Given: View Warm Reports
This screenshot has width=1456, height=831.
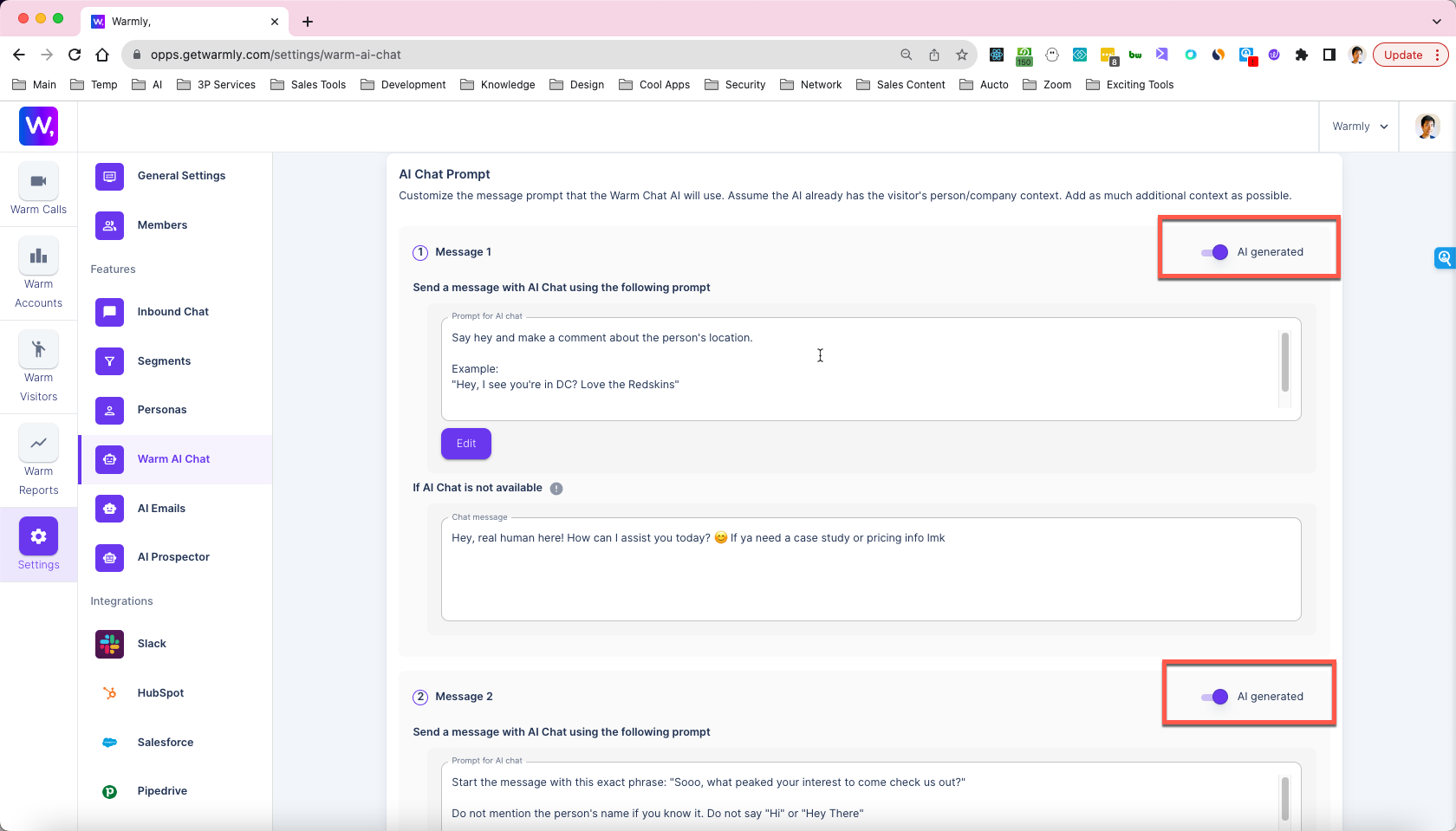Looking at the screenshot, I should click(x=38, y=459).
